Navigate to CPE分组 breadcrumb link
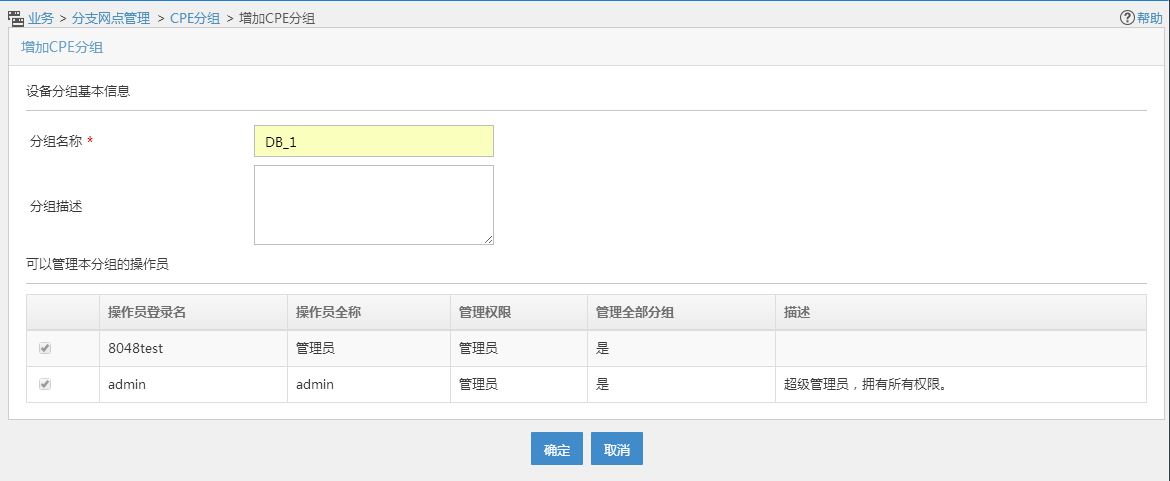 point(195,18)
